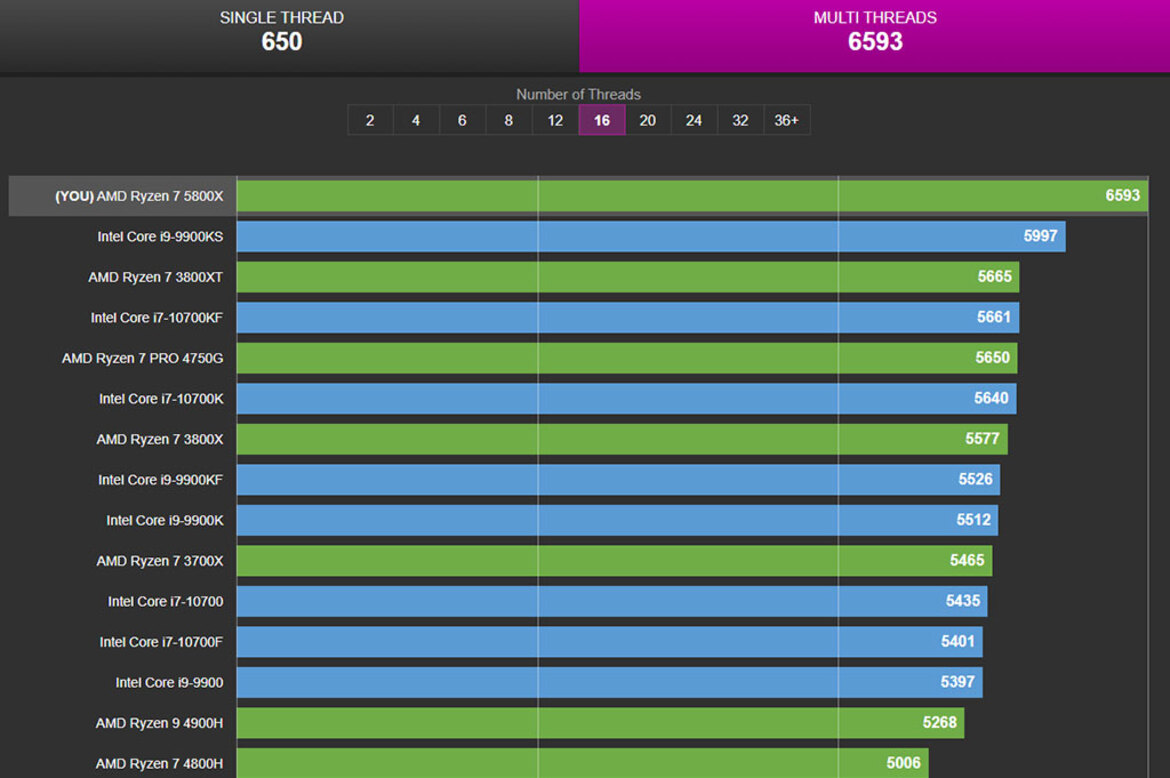Click the blue bar scoring 5401
This screenshot has width=1170, height=778.
610,641
